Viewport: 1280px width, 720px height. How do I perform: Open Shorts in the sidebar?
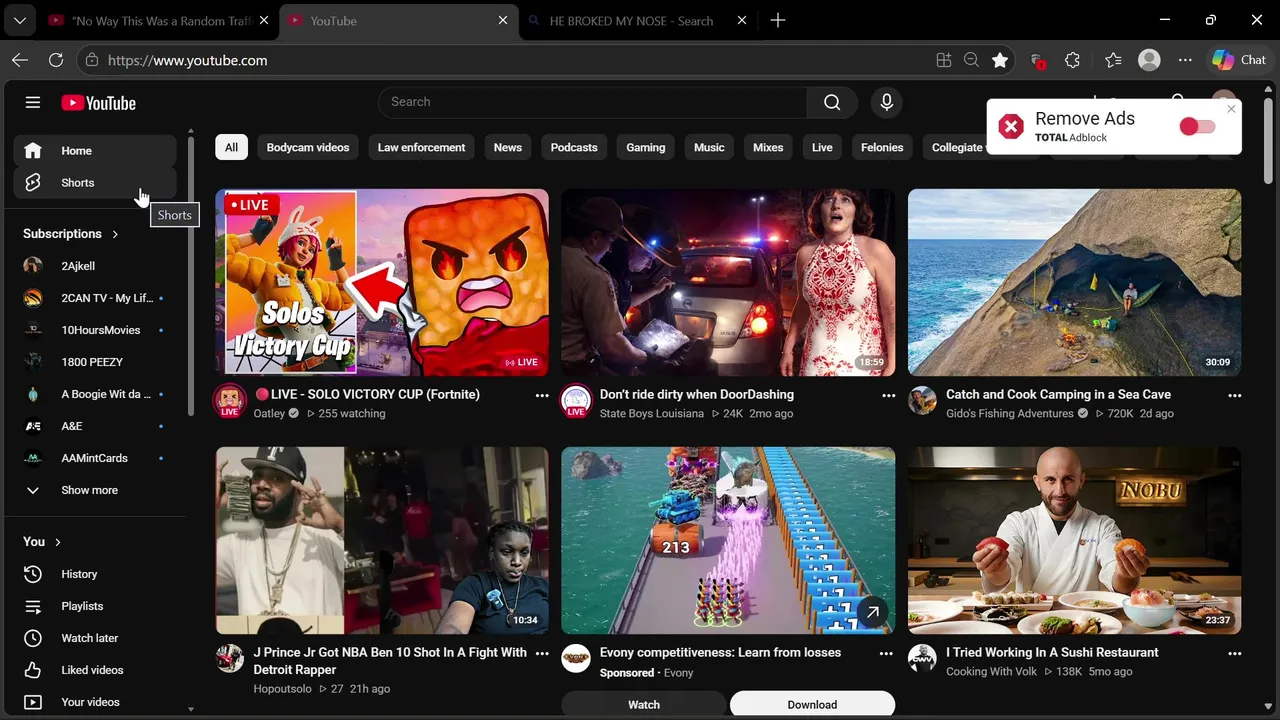95,183
